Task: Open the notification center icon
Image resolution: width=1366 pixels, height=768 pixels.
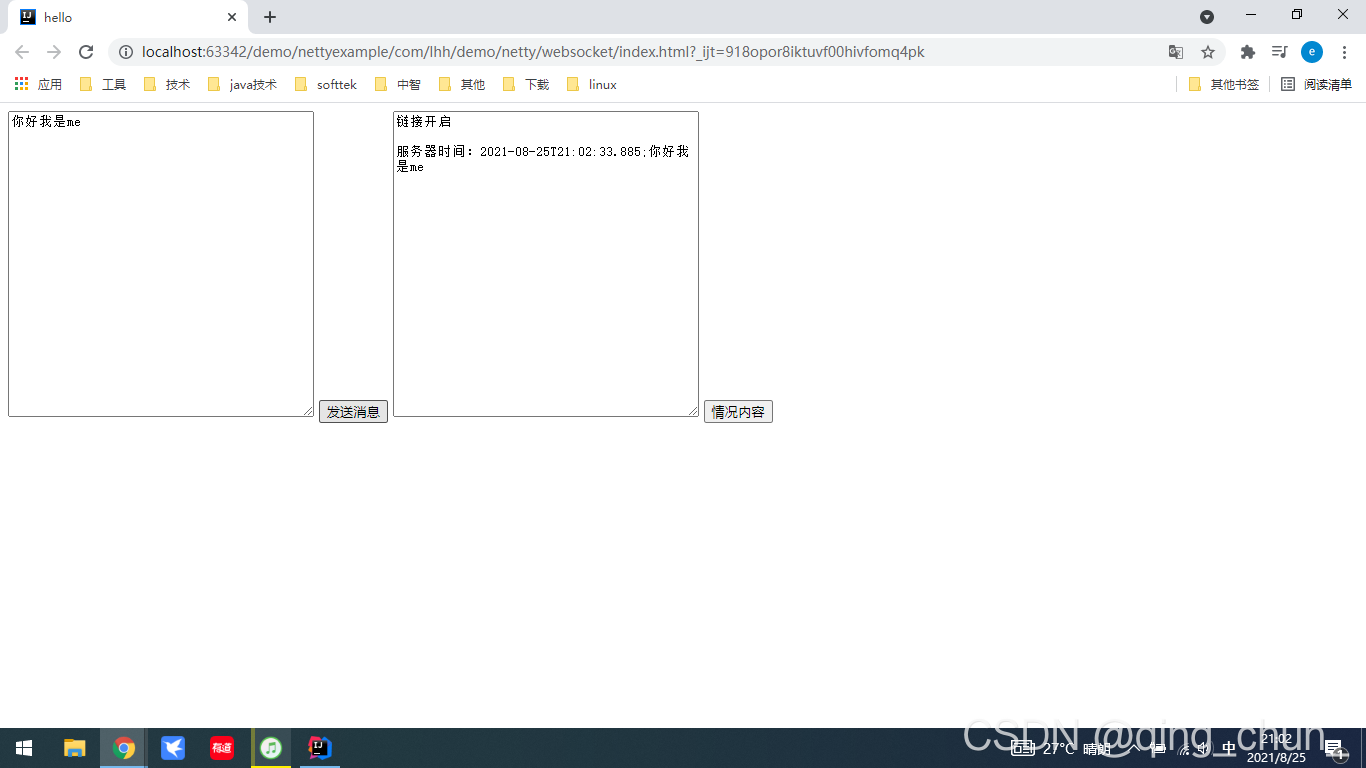Action: [x=1334, y=748]
